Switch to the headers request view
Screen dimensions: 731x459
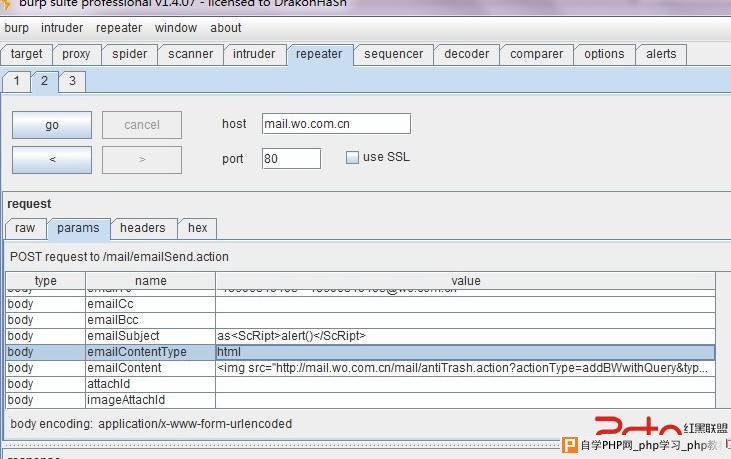[143, 228]
